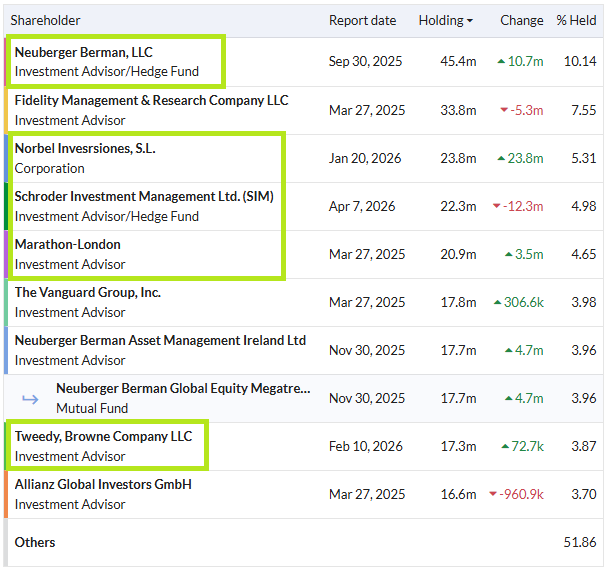The height and width of the screenshot is (573, 610).
Task: Click the orange color bar beside Allianz Global Investors
Action: click(x=6, y=494)
